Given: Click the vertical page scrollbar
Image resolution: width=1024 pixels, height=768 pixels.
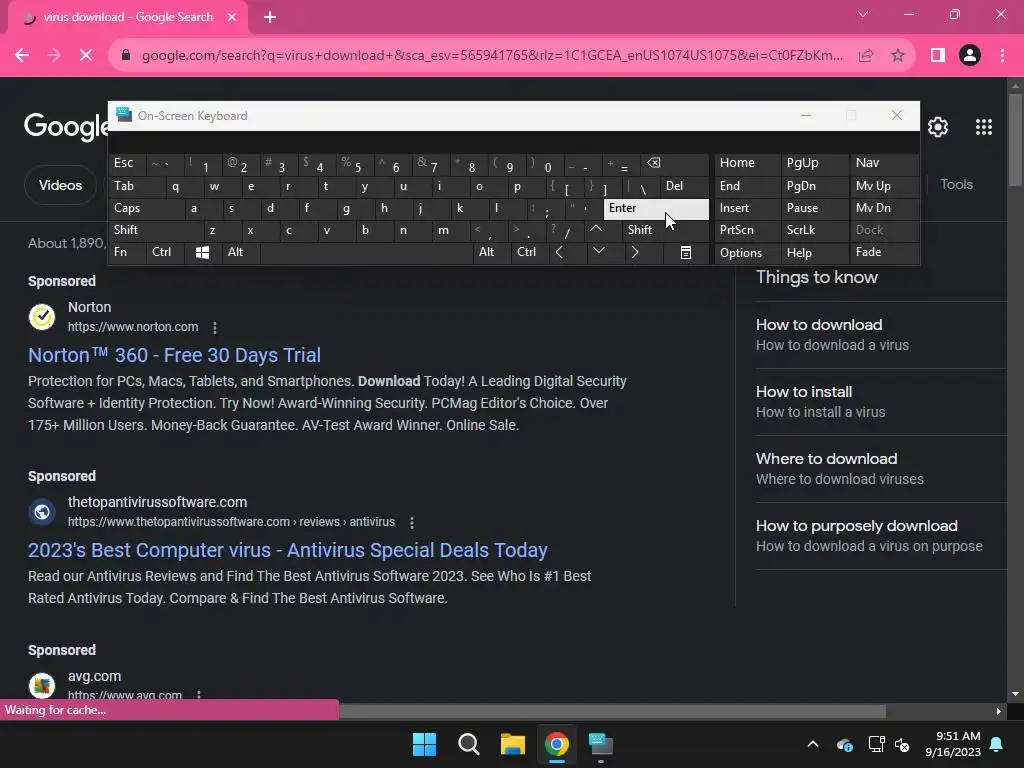Looking at the screenshot, I should pos(1015,140).
